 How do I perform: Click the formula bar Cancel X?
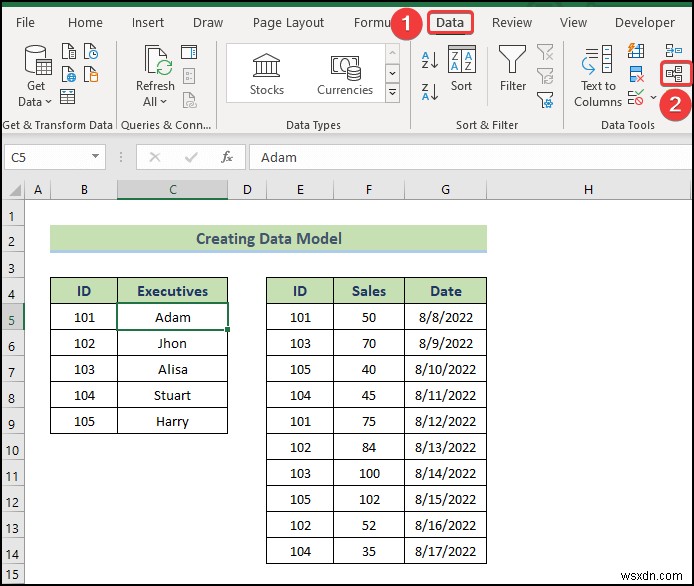[x=154, y=157]
